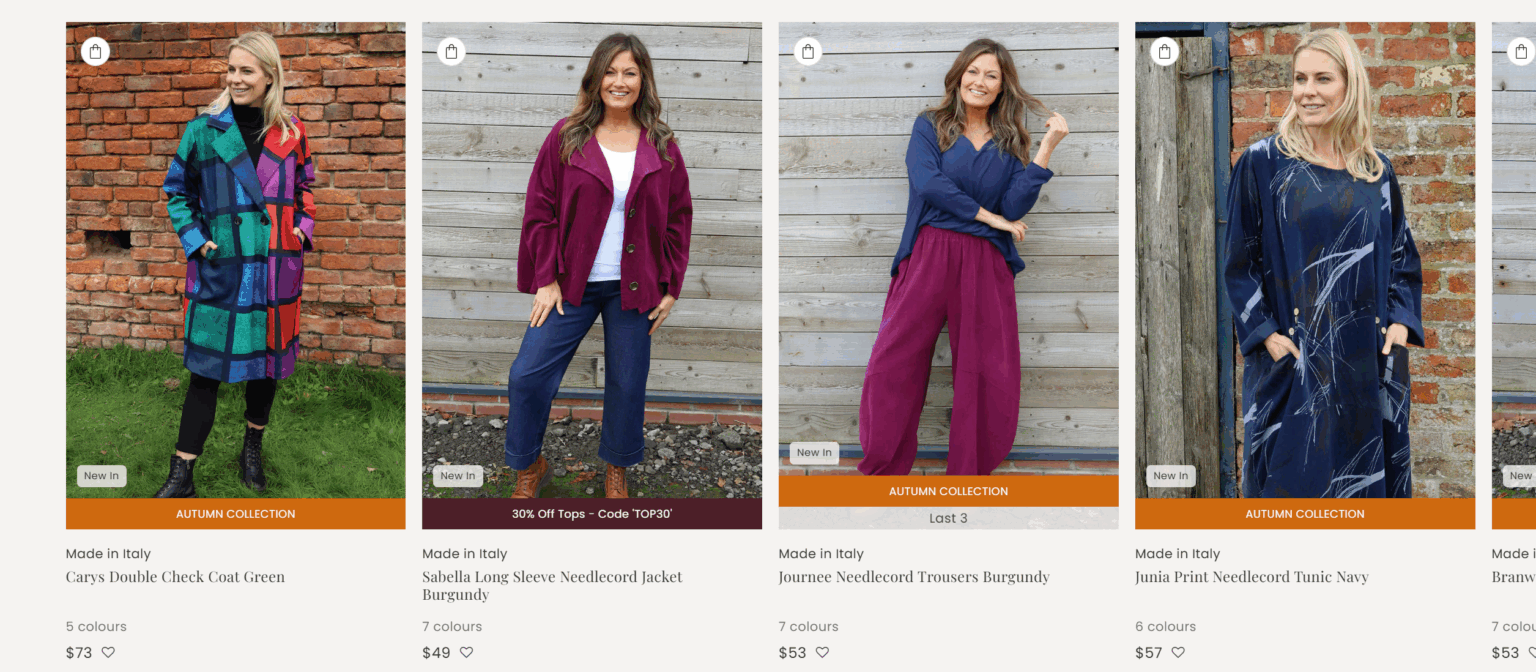The image size is (1536, 672).
Task: Click quick-add bag icon on Journee trousers
Action: tap(808, 51)
